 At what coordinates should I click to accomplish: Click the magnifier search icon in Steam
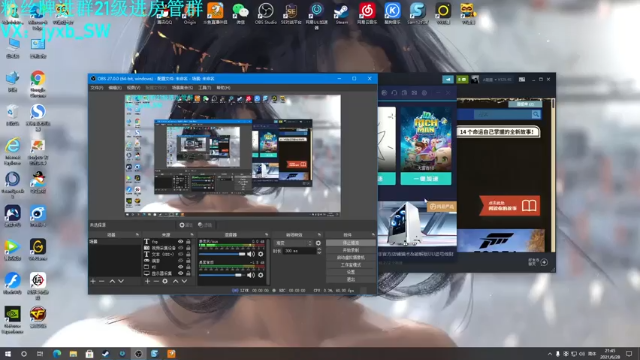pyautogui.click(x=536, y=115)
